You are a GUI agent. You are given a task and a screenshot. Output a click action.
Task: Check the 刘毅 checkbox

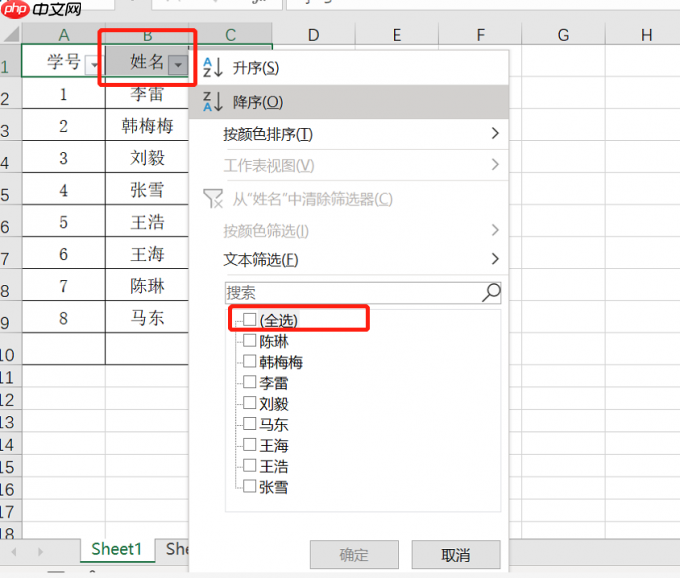(x=249, y=403)
